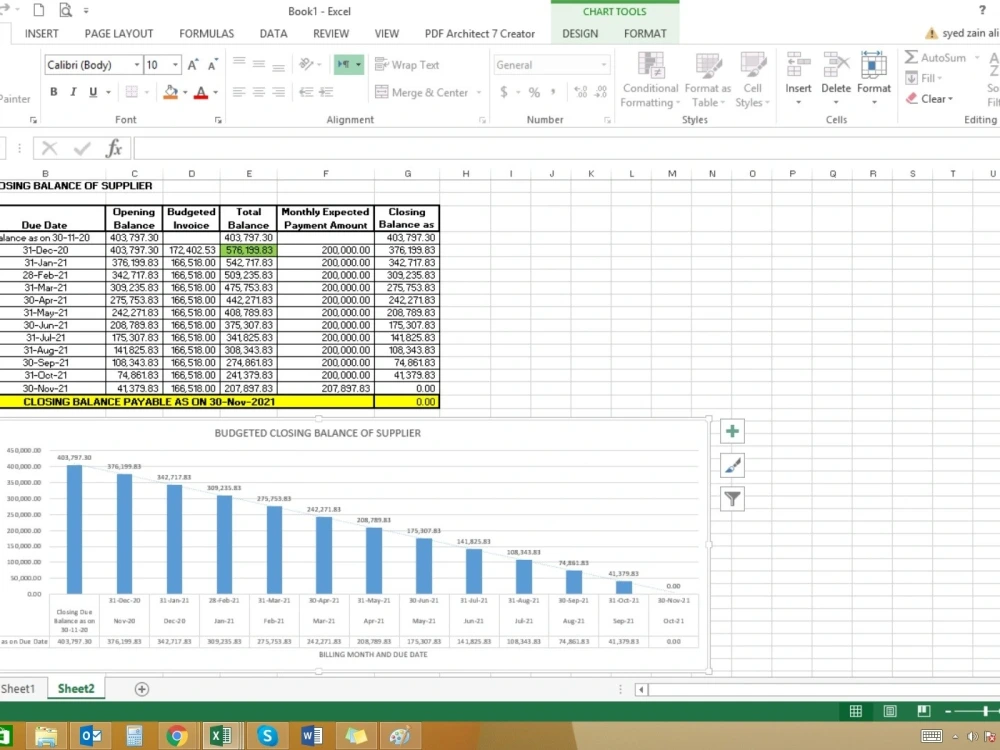Open Conditional Formatting options
This screenshot has width=1000, height=750.
[x=649, y=80]
